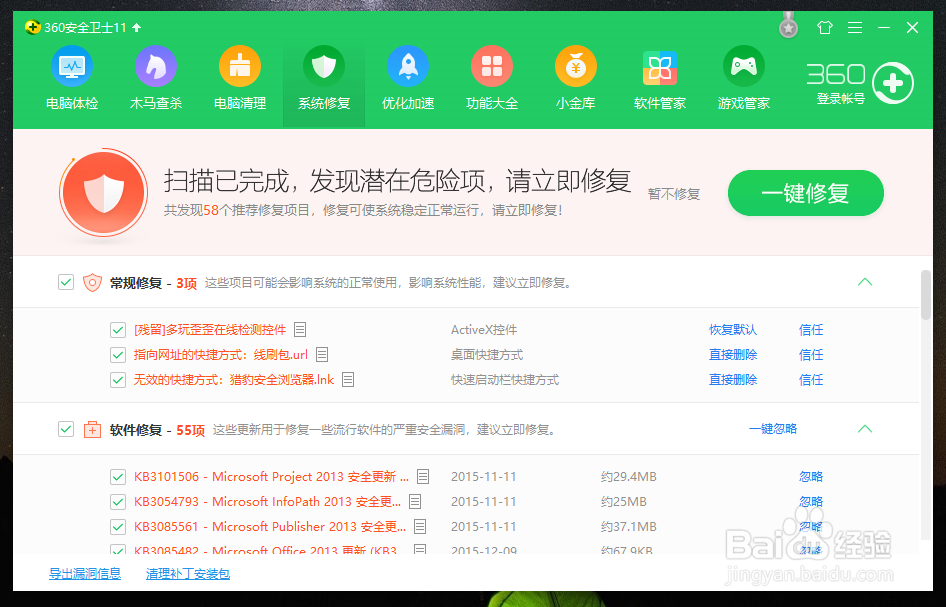Open 优化加速 rocket icon
Screen dimensions: 946x607
[x=408, y=66]
